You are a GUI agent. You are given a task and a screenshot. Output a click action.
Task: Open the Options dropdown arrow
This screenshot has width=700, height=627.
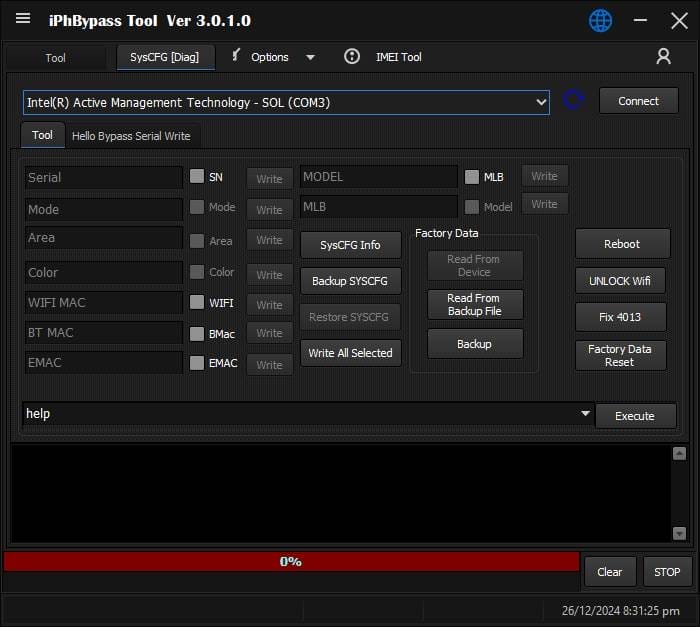pyautogui.click(x=310, y=57)
